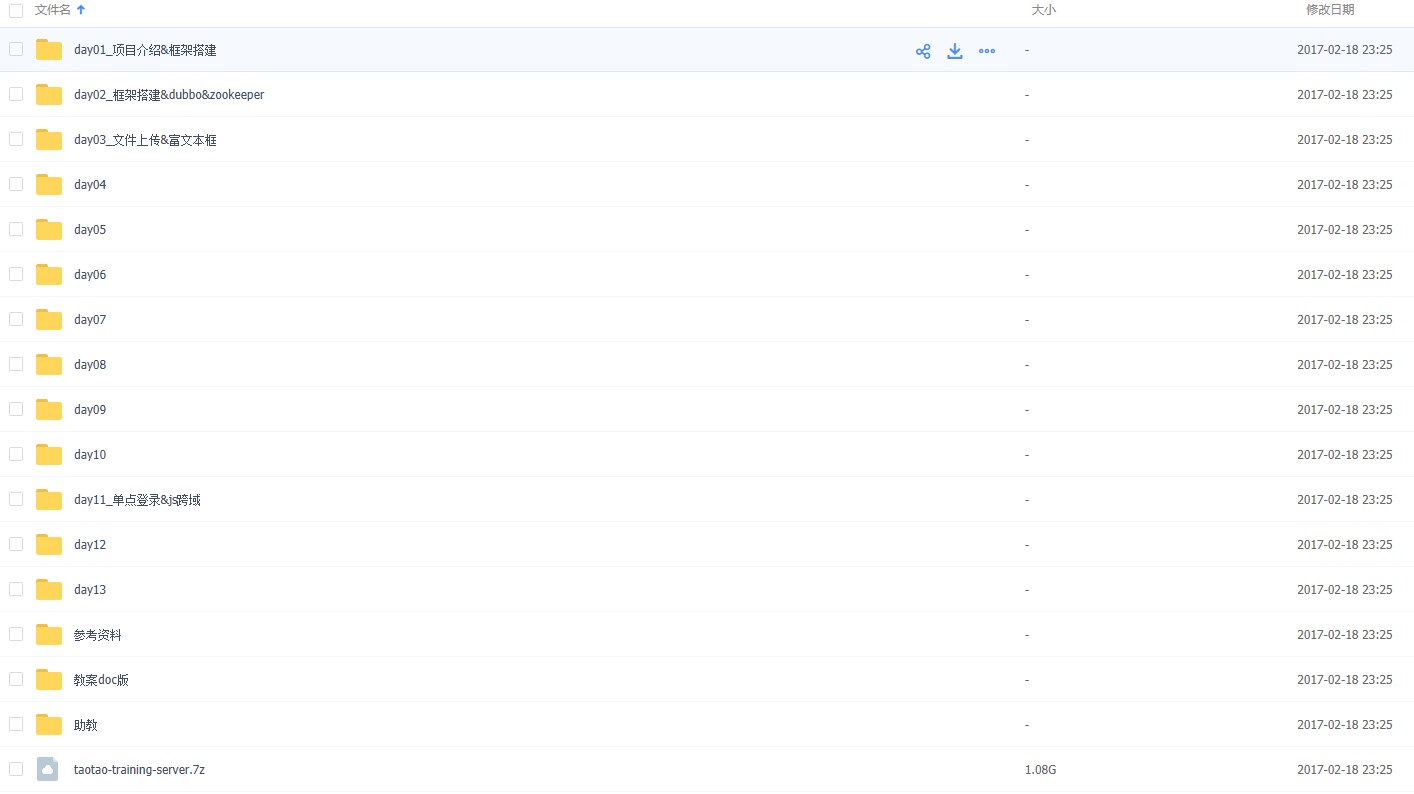Click the day03_文件上传&富文本框 folder icon
Screen dimensions: 1414x794
pos(49,140)
